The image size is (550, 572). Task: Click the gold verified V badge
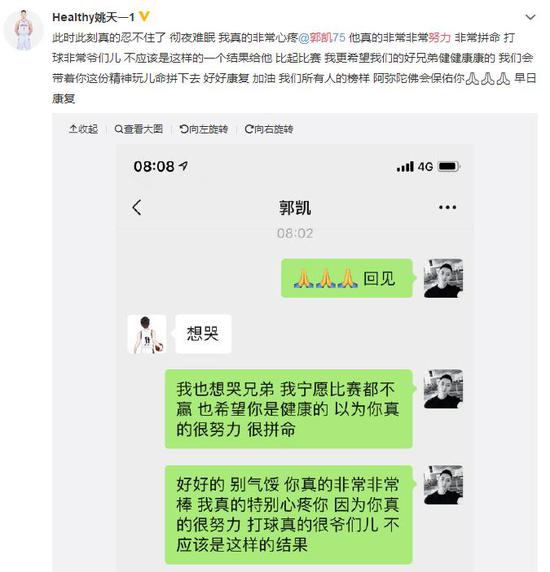tap(144, 16)
